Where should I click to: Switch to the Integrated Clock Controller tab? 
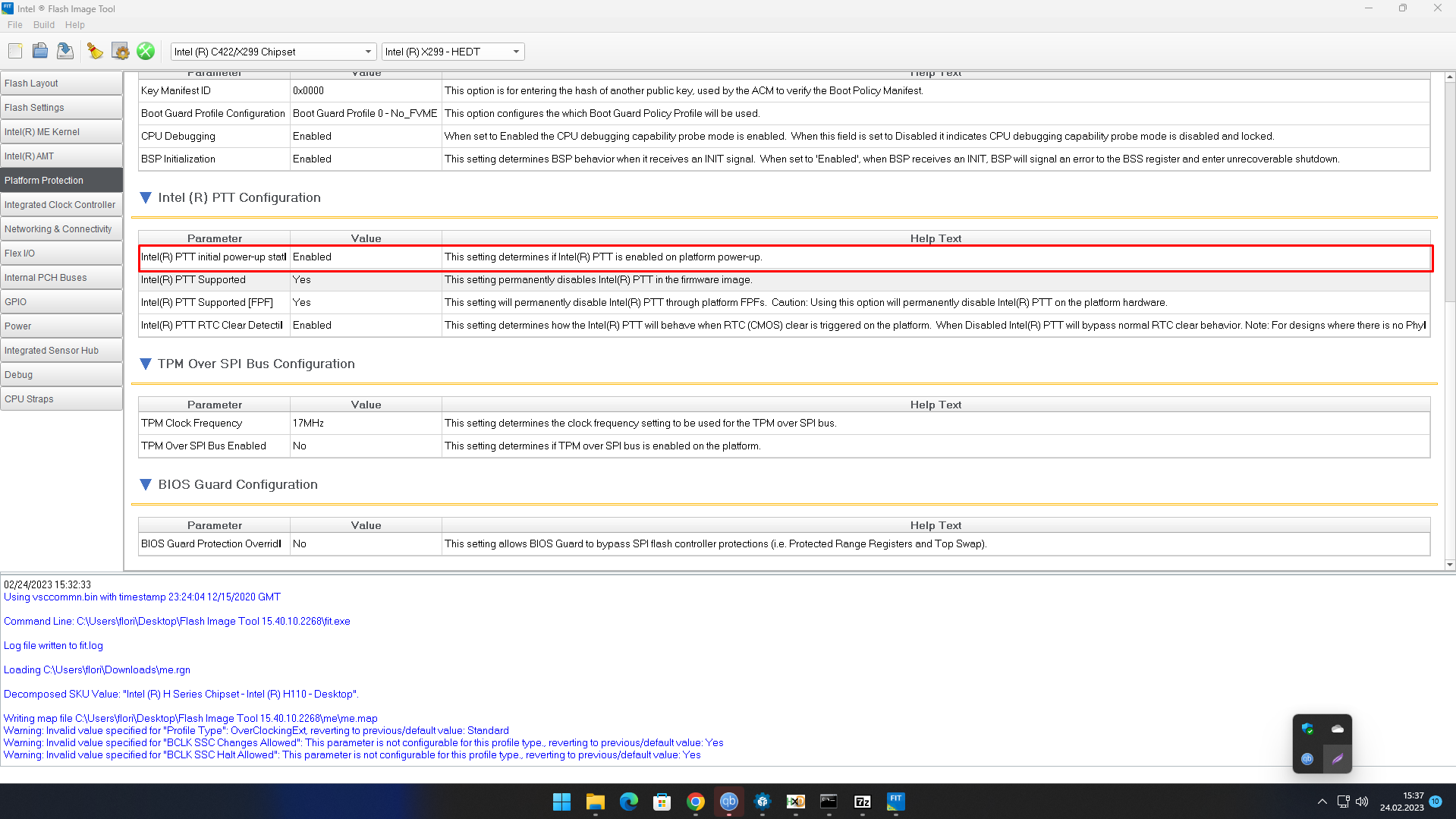61,205
